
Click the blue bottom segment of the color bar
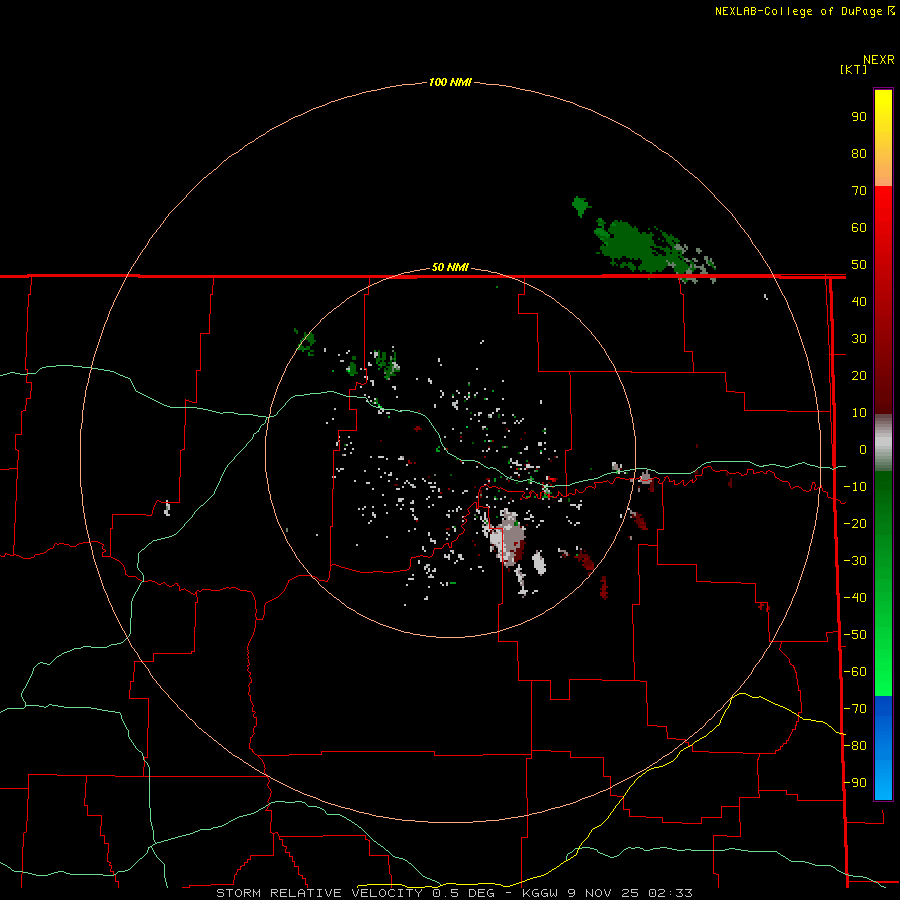[883, 747]
